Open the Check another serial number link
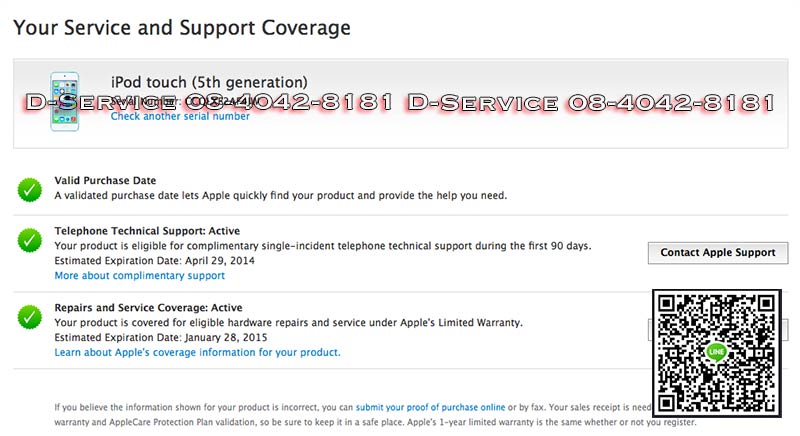This screenshot has width=800, height=436. (x=180, y=117)
